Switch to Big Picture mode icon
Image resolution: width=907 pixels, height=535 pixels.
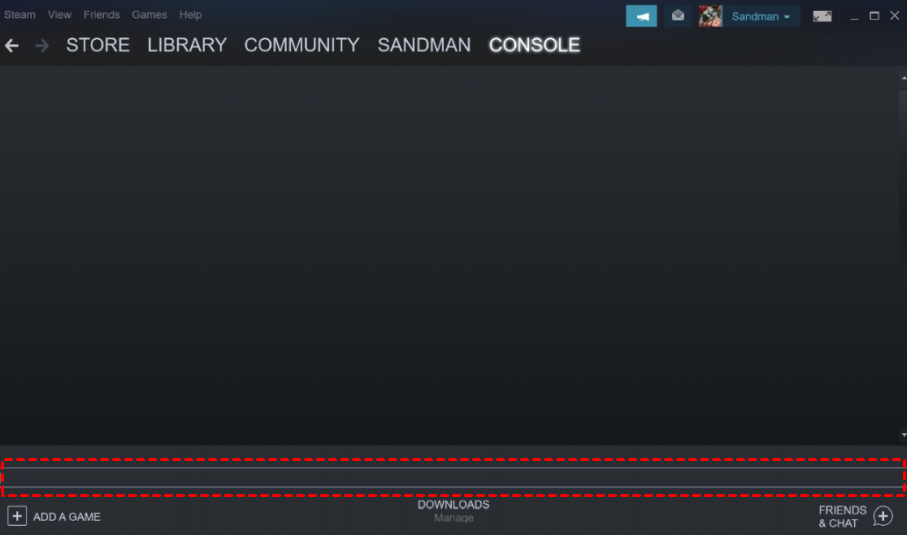[822, 16]
